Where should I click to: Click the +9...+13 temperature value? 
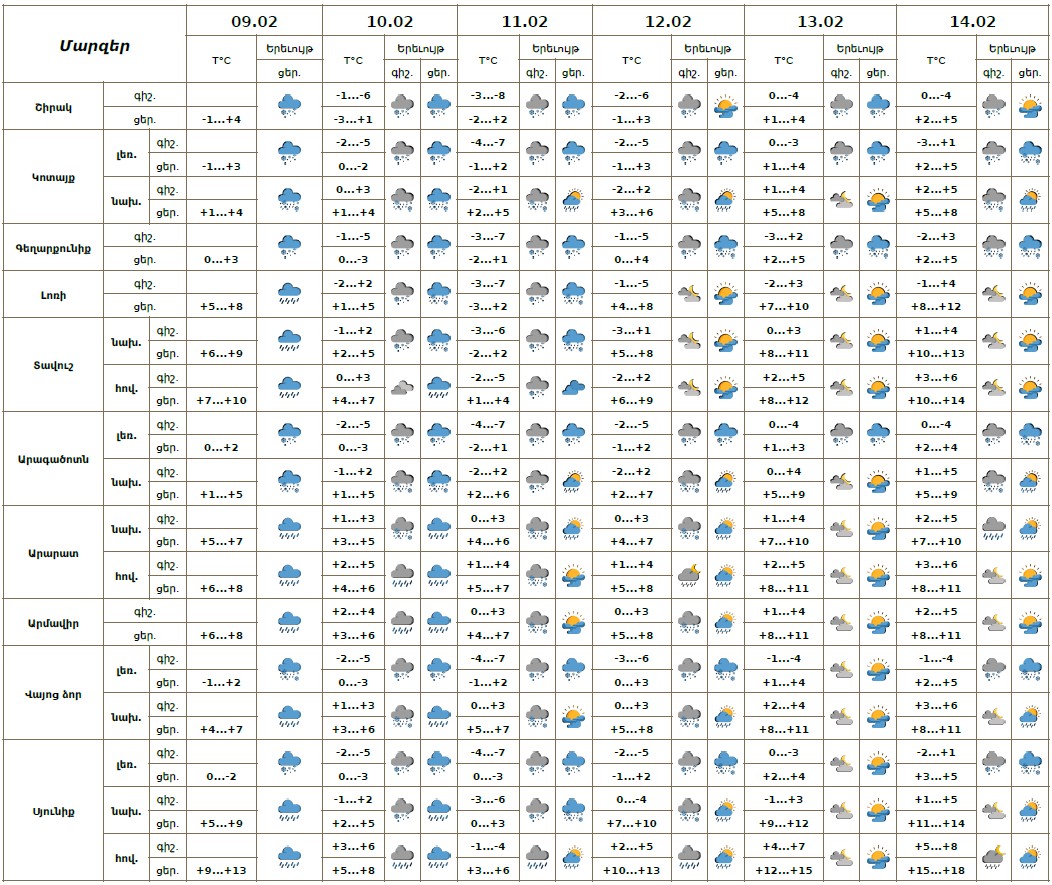click(221, 870)
